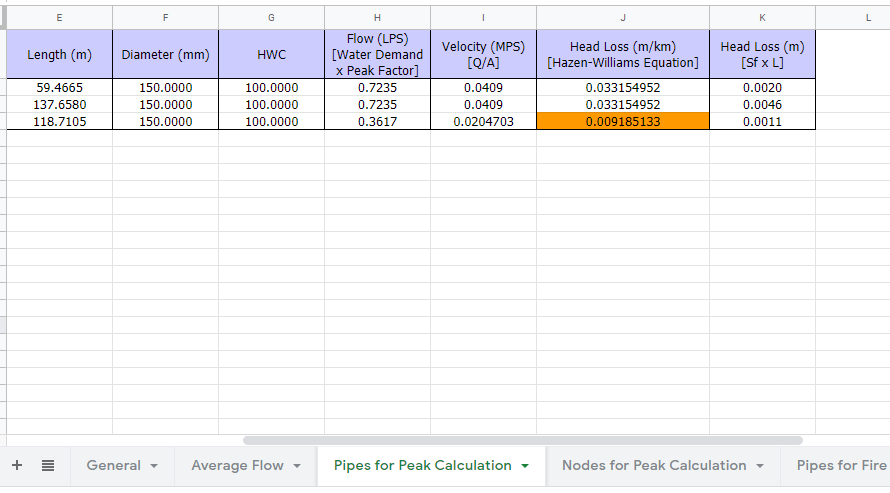The height and width of the screenshot is (493, 890).
Task: Select flow cell in the 137.6580 row
Action: pyautogui.click(x=377, y=104)
